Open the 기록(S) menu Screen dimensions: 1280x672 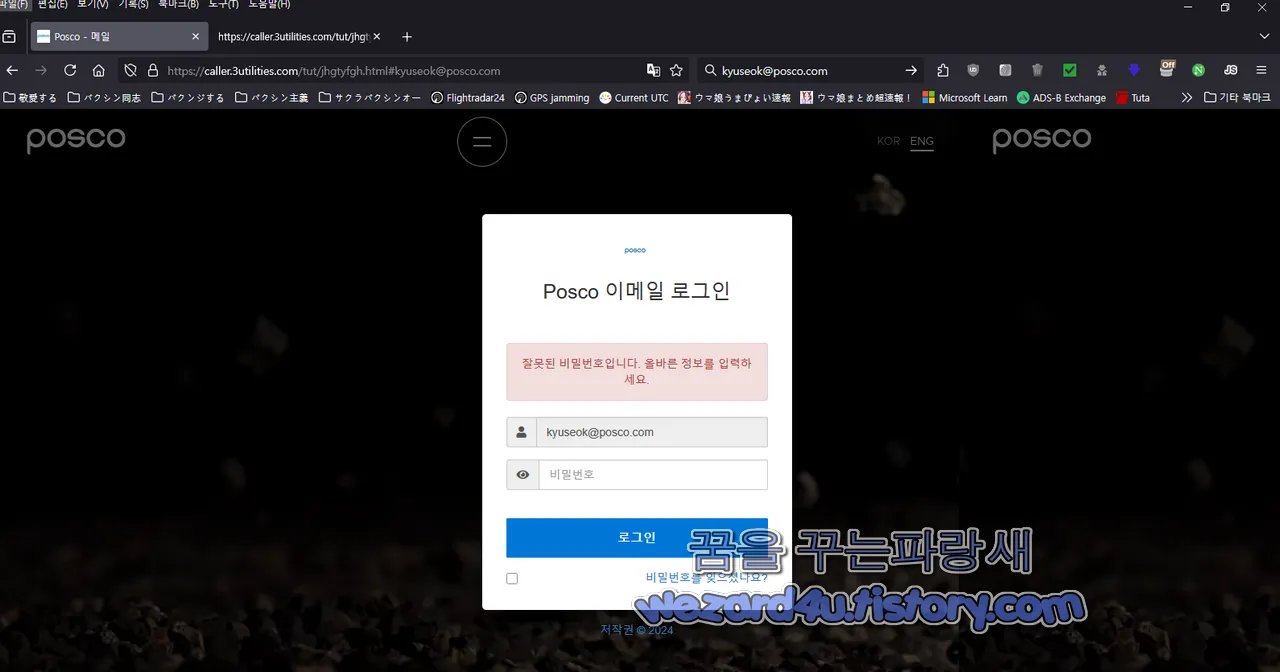point(133,5)
